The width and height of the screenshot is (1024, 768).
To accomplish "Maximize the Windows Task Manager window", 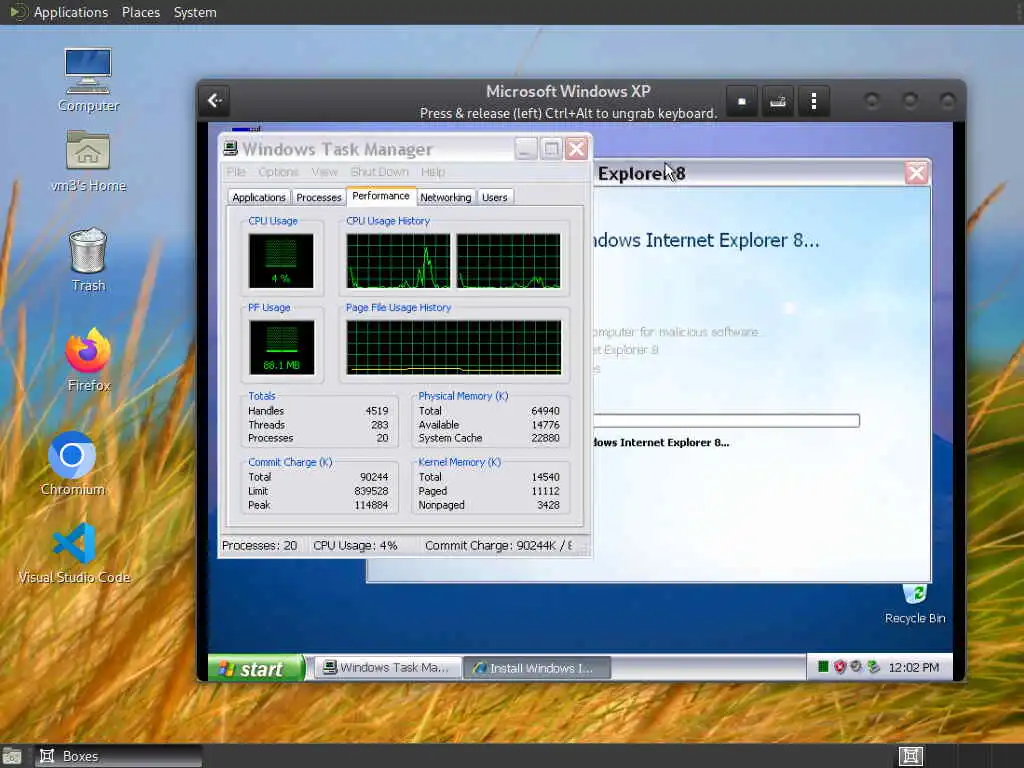I will click(x=551, y=149).
